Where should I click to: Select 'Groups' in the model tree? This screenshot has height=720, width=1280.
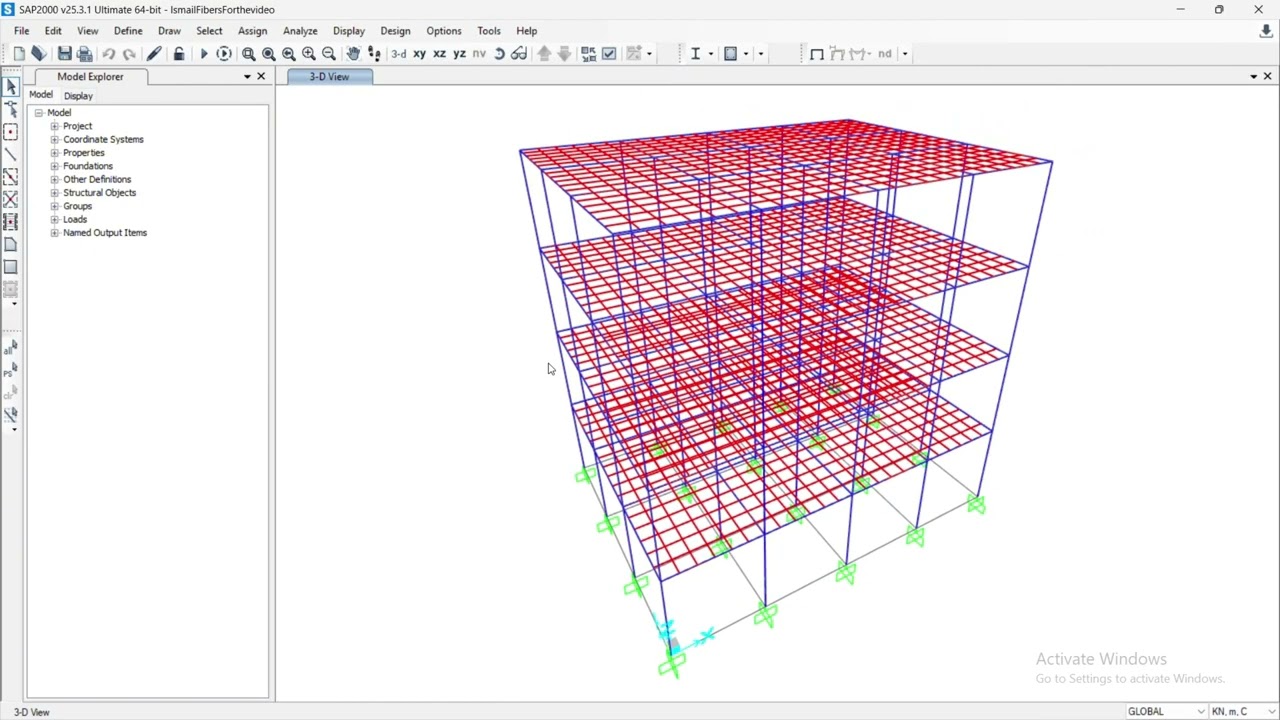(77, 206)
